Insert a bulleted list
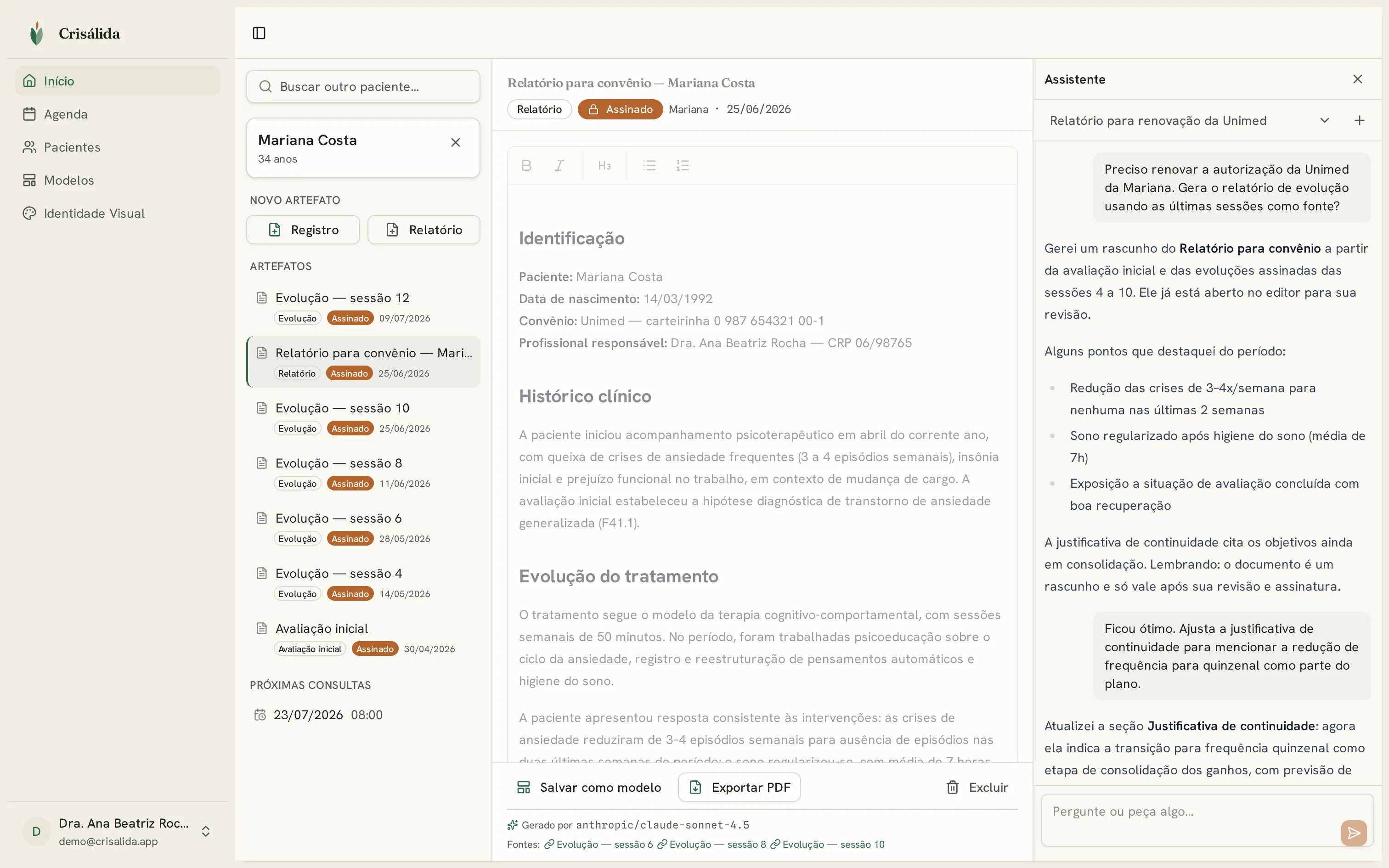The height and width of the screenshot is (868, 1389). [649, 165]
